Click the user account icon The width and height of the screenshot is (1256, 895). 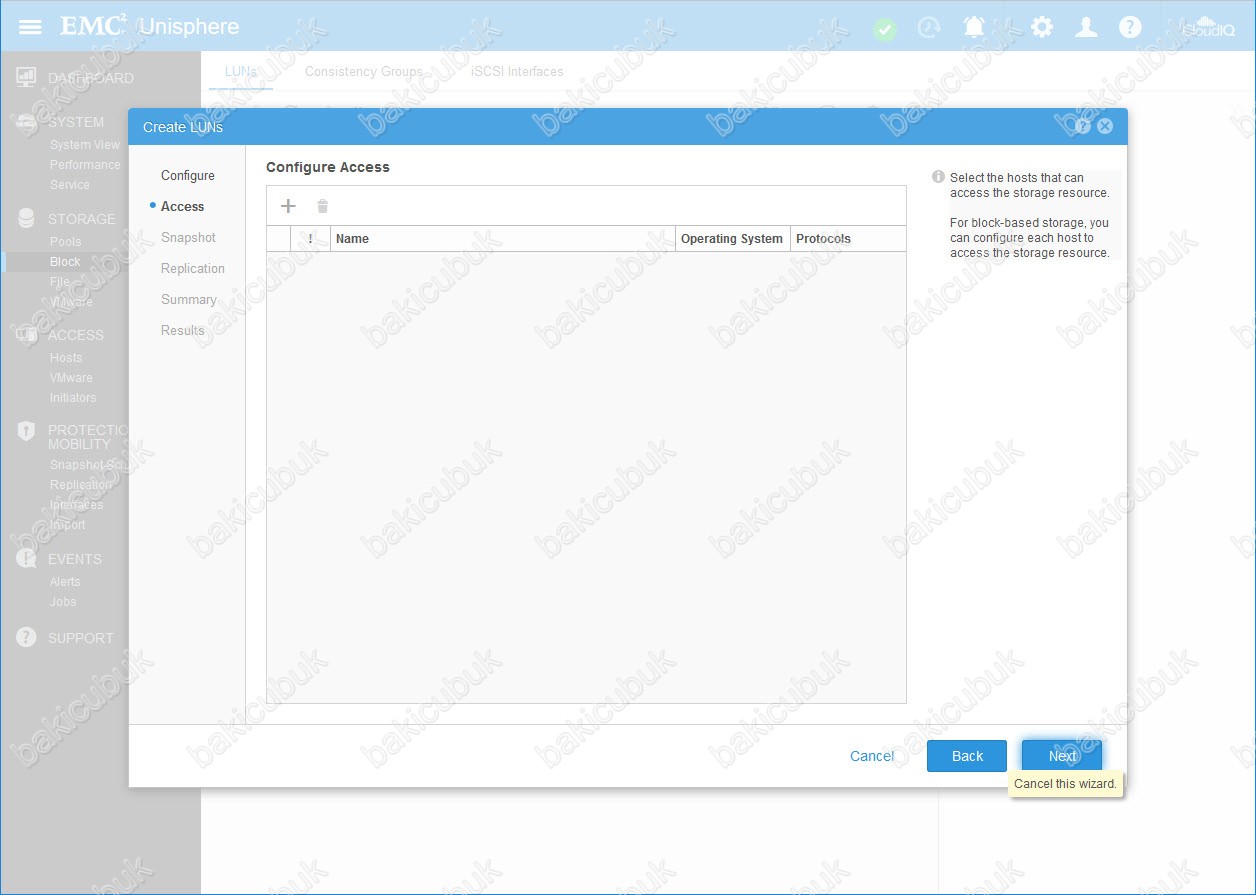pos(1086,27)
